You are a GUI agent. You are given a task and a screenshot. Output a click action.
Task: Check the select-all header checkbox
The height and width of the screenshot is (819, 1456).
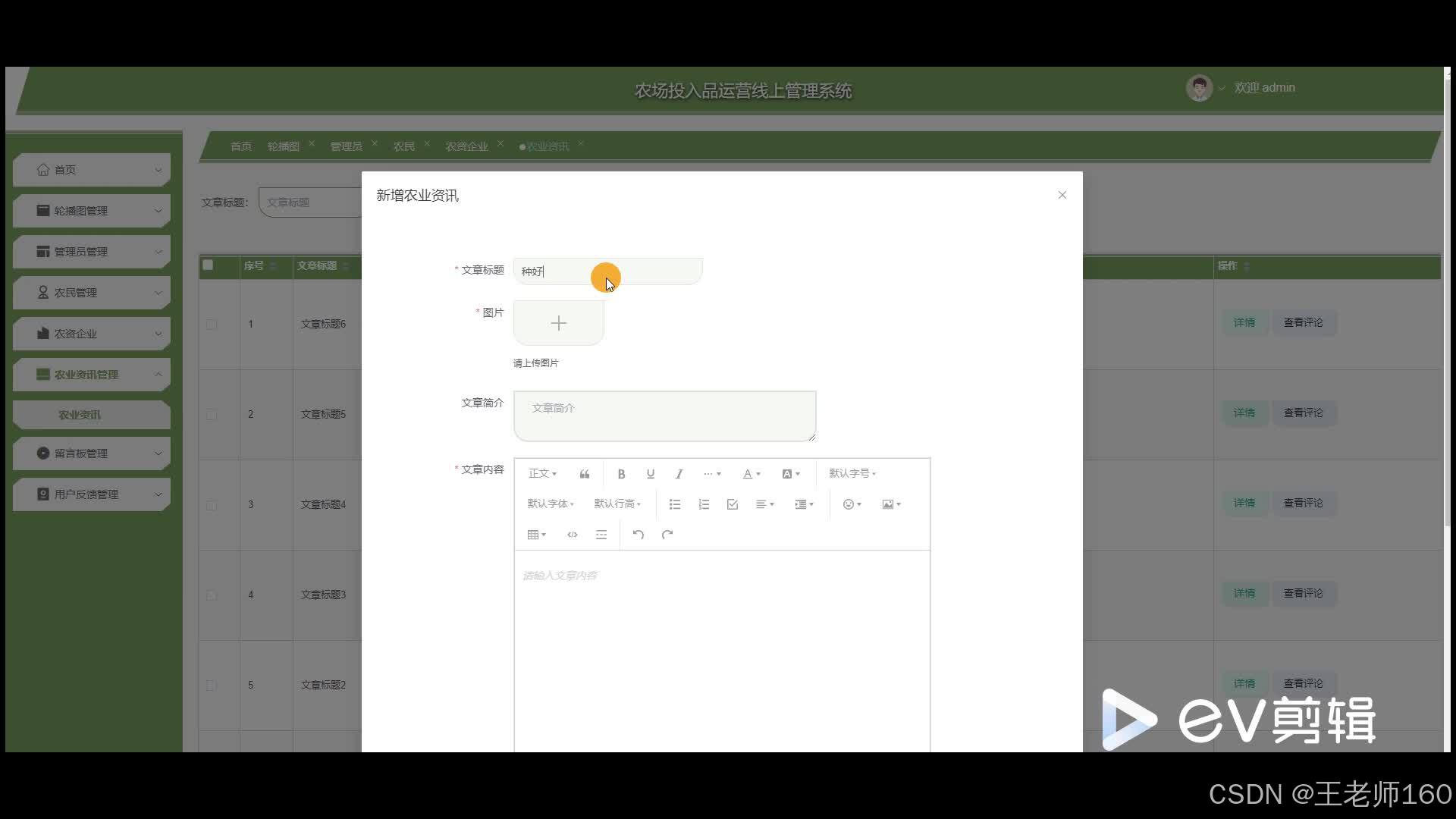208,265
